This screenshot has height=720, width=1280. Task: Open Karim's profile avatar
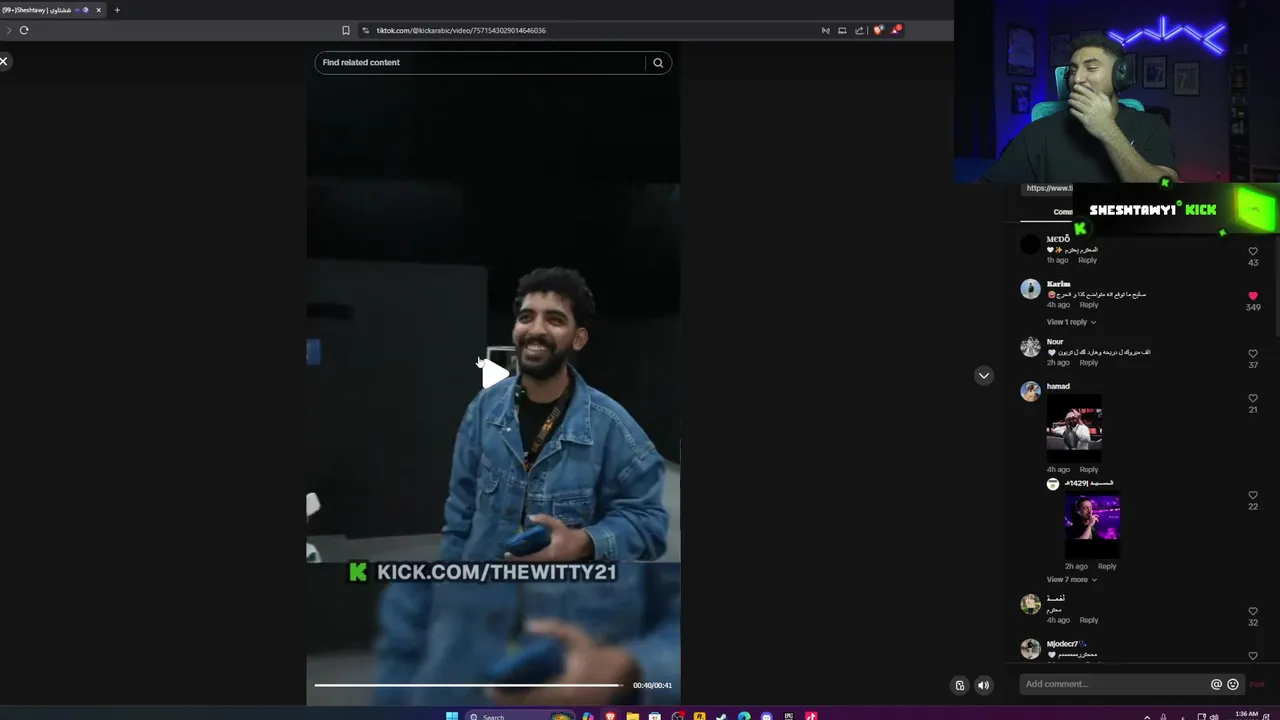[1030, 289]
